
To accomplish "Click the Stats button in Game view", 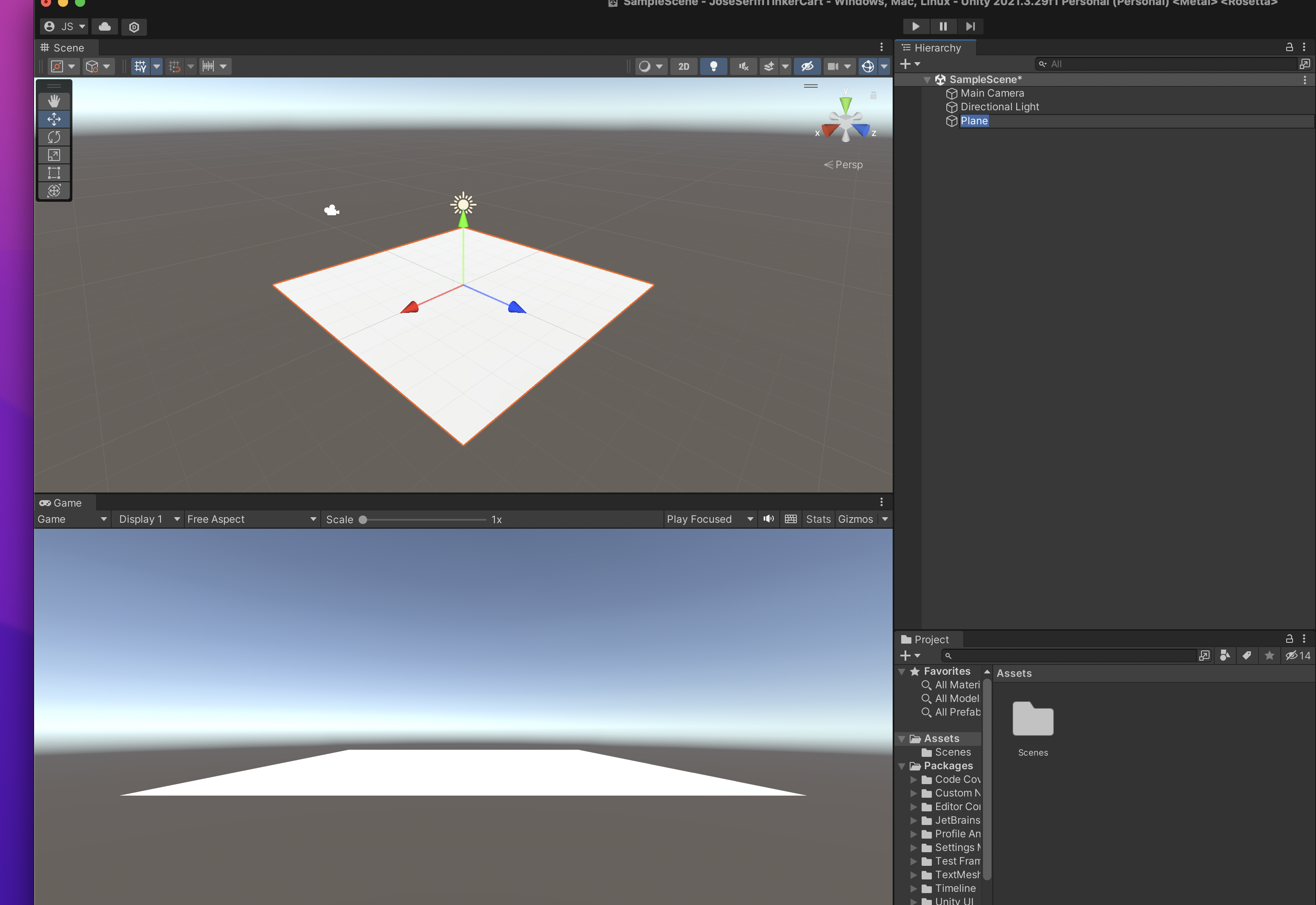I will coord(818,519).
